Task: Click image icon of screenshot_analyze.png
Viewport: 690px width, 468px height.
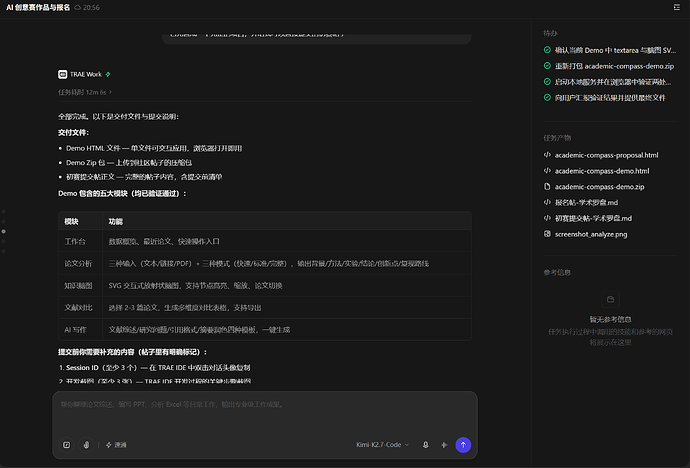Action: pyautogui.click(x=547, y=234)
